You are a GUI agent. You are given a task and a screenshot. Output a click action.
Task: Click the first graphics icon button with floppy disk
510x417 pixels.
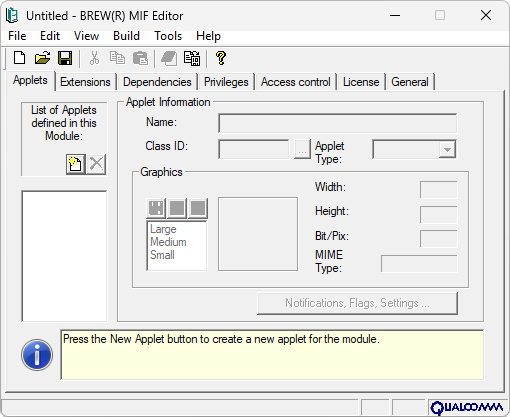pyautogui.click(x=156, y=208)
